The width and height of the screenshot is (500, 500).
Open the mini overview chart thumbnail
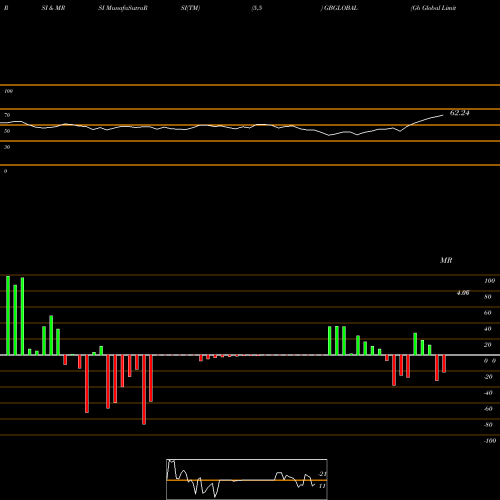[x=247, y=479]
